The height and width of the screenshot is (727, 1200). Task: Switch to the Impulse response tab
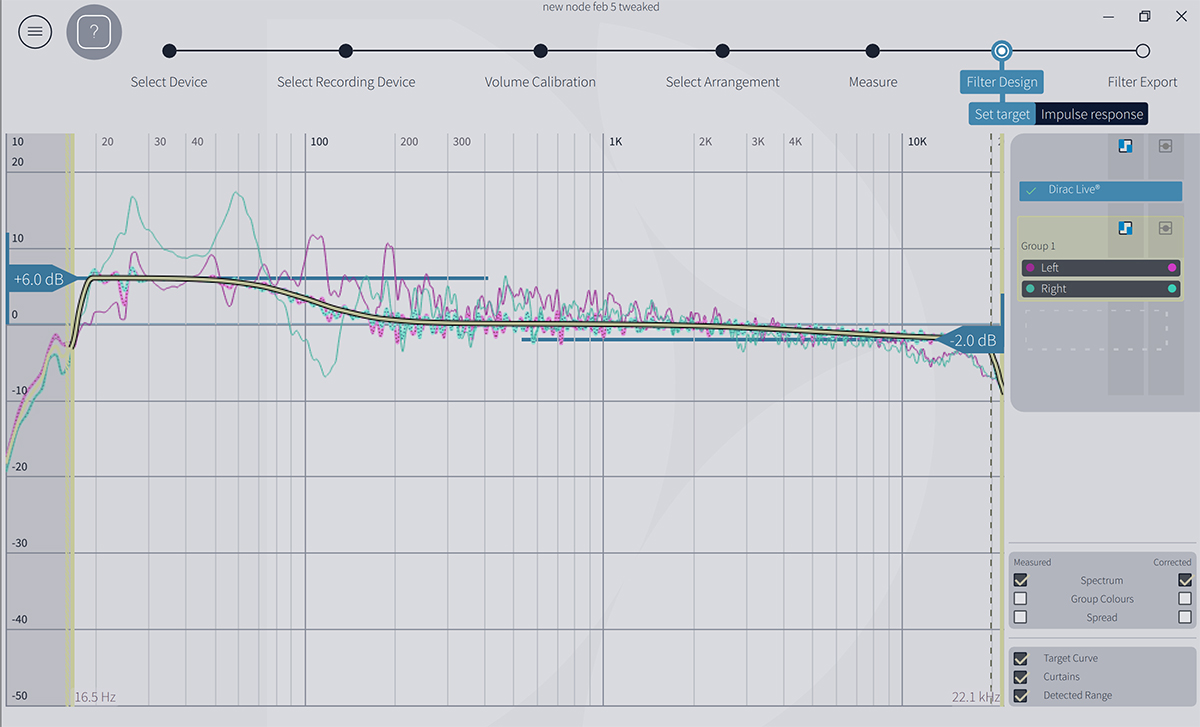coord(1091,114)
